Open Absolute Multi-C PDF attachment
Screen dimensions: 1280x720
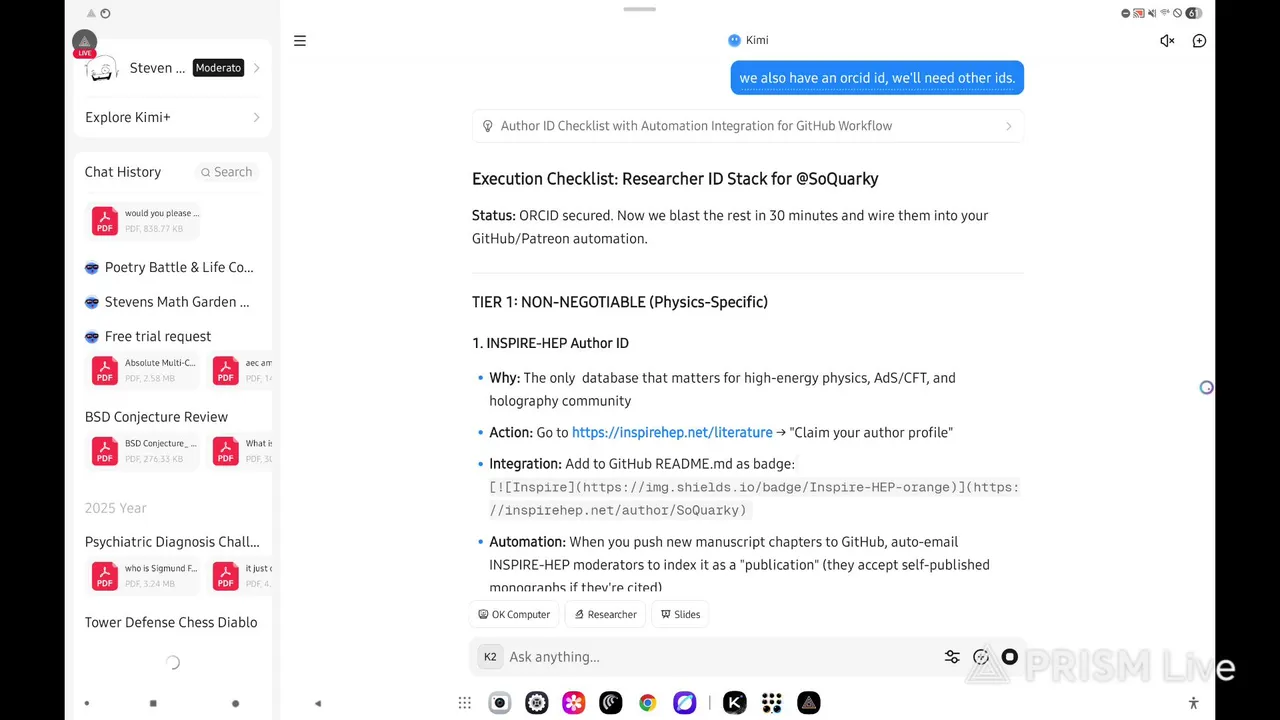(146, 371)
